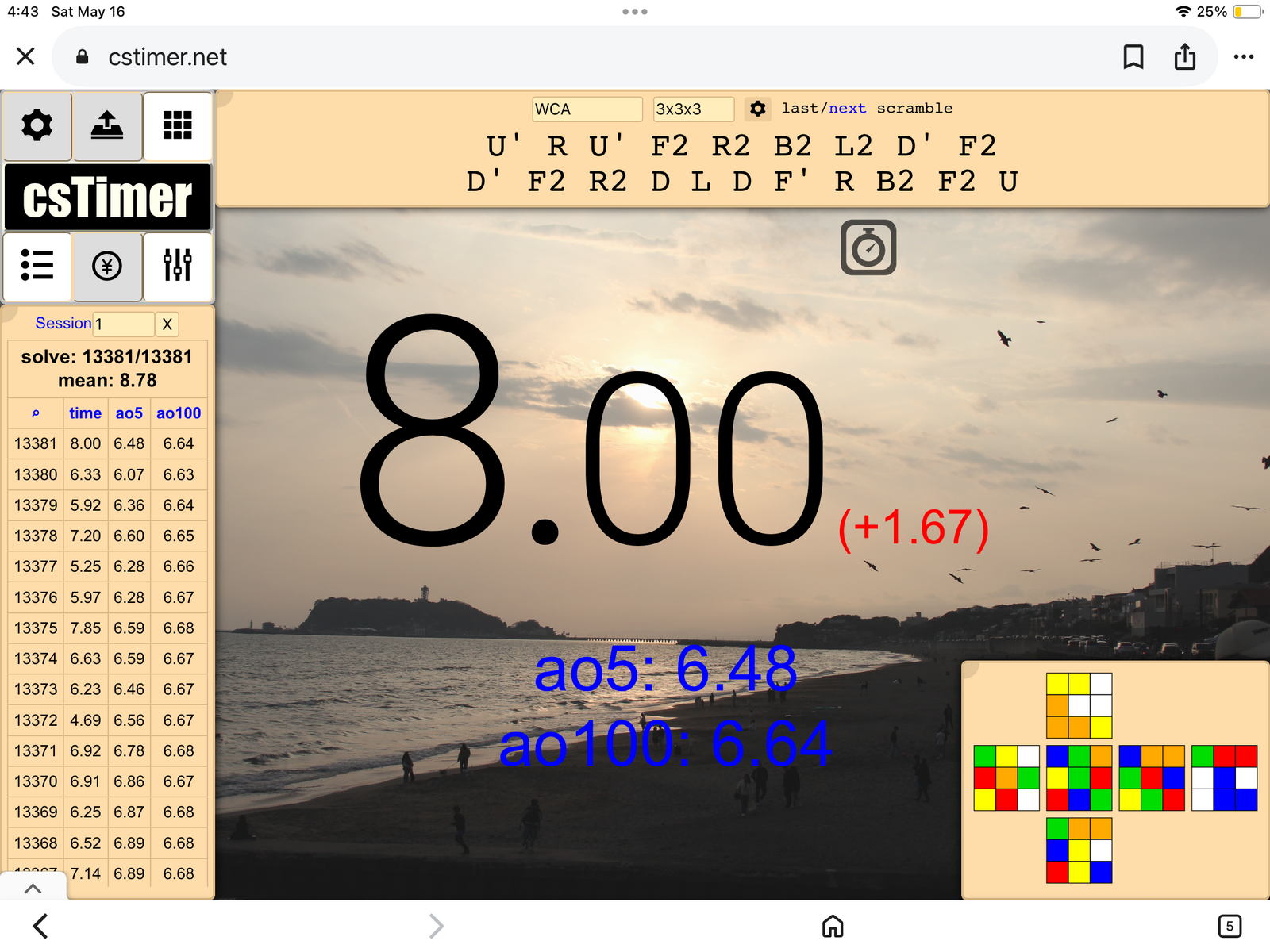
Task: Open the tab switcher showing 5
Action: click(x=1230, y=926)
